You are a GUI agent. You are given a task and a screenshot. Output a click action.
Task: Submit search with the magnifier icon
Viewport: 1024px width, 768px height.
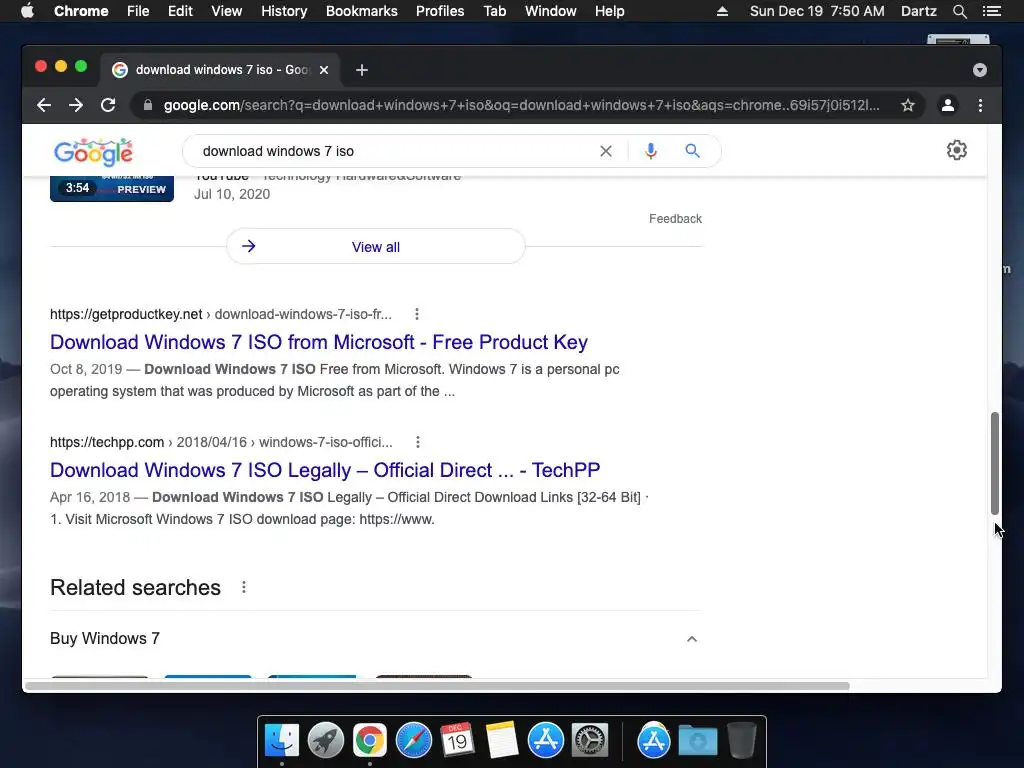click(692, 152)
